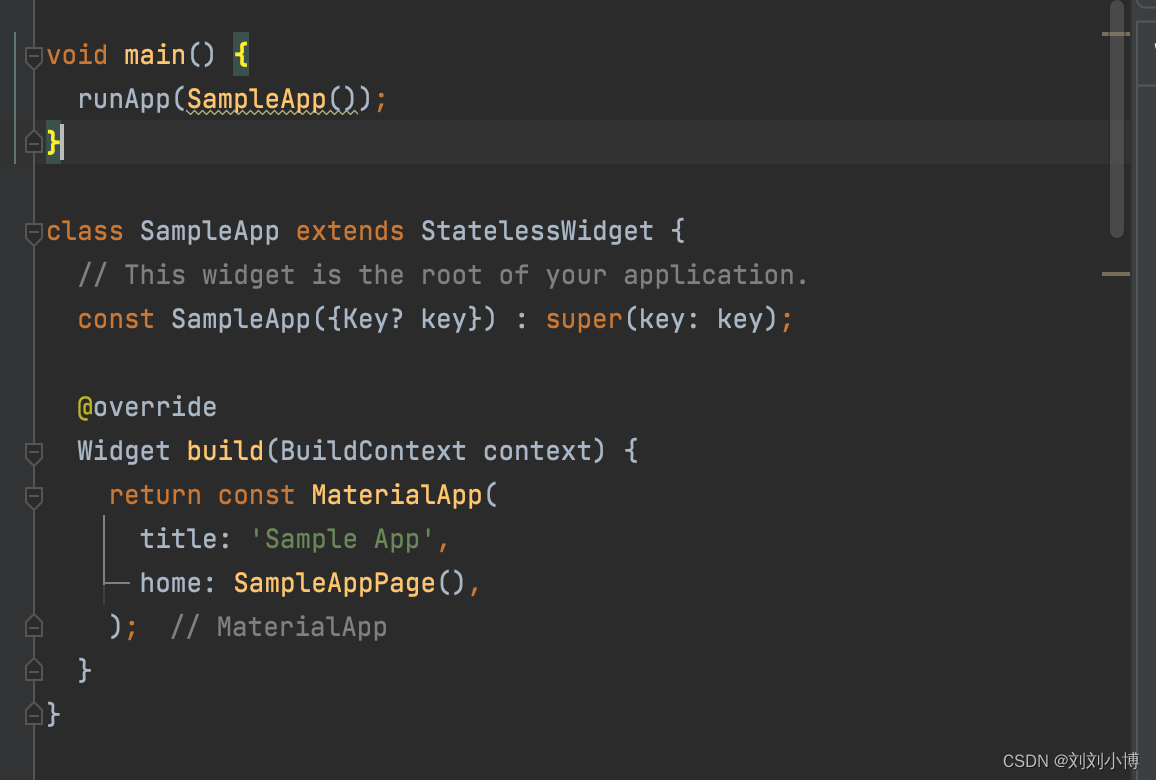Click the lower warning stripe in error gutter
Image resolution: width=1156 pixels, height=780 pixels.
(x=1115, y=274)
